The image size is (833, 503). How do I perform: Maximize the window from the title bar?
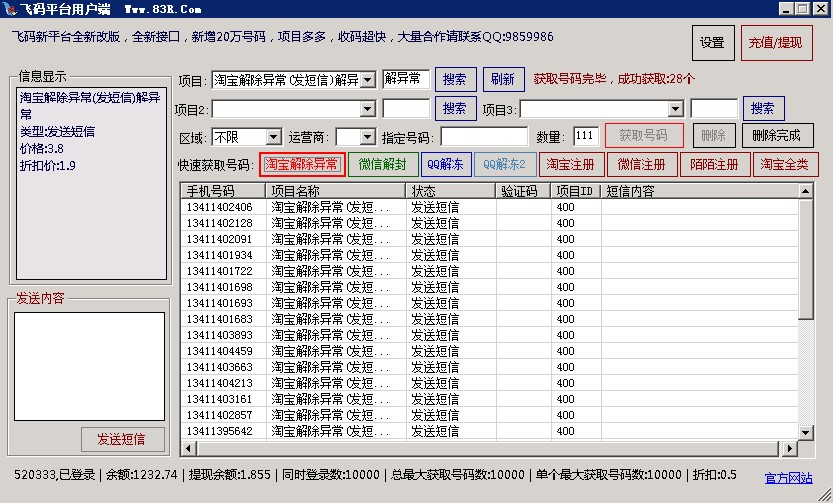[803, 8]
